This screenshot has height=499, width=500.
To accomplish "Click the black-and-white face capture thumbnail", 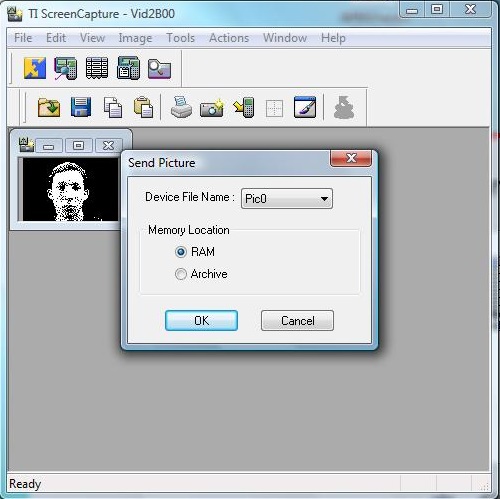I will coord(70,189).
